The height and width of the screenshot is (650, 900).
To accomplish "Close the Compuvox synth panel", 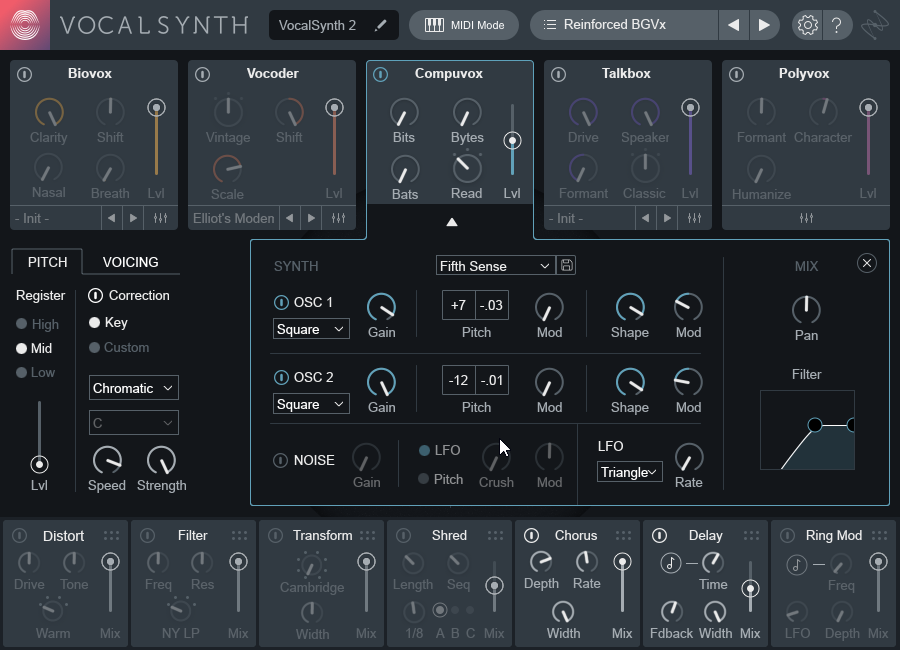I will point(867,263).
